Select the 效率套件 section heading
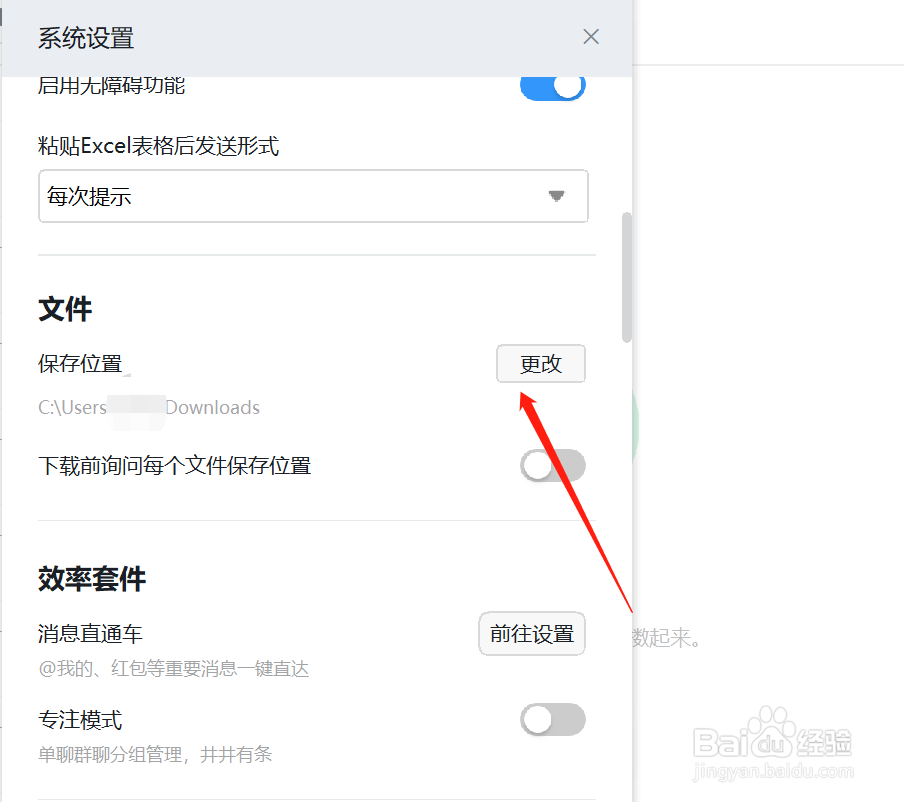The height and width of the screenshot is (802, 904). 92,579
